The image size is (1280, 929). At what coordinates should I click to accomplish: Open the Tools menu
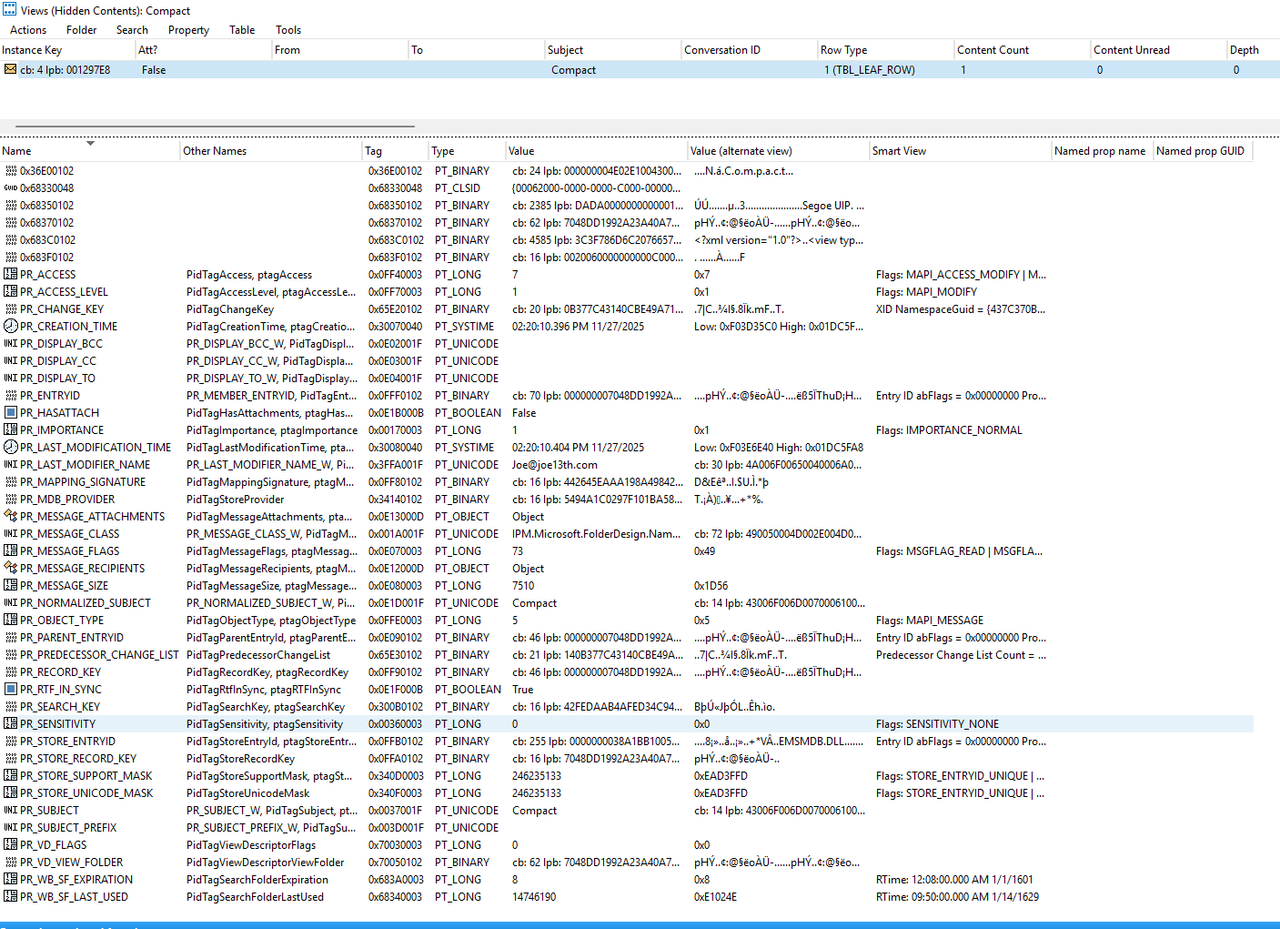(x=288, y=30)
